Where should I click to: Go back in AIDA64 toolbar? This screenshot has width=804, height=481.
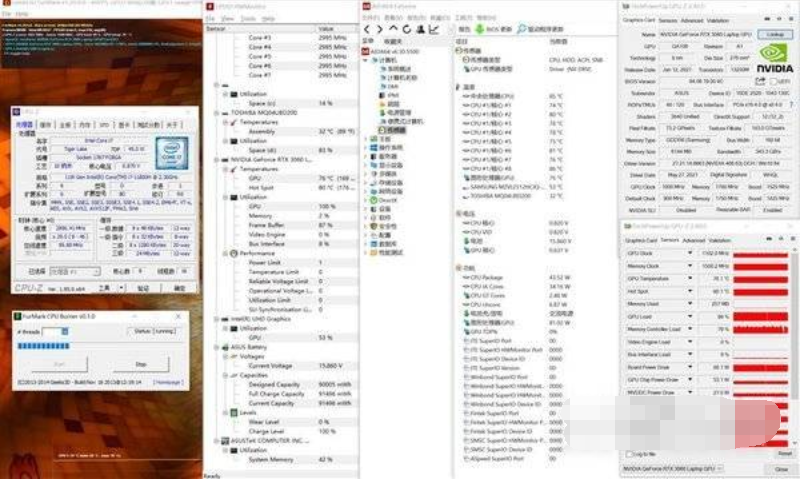tap(367, 29)
